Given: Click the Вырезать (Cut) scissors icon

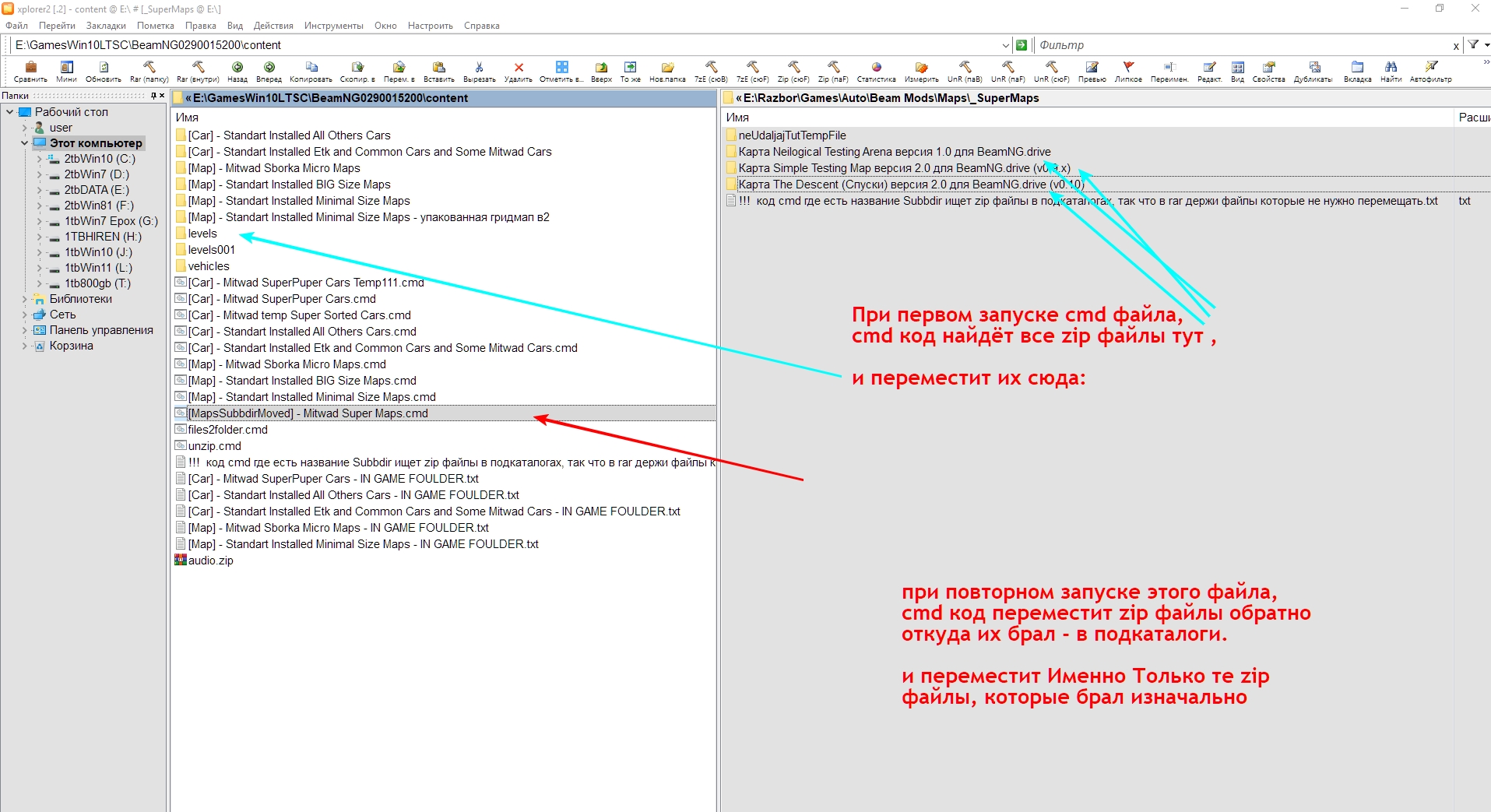Looking at the screenshot, I should (x=479, y=67).
